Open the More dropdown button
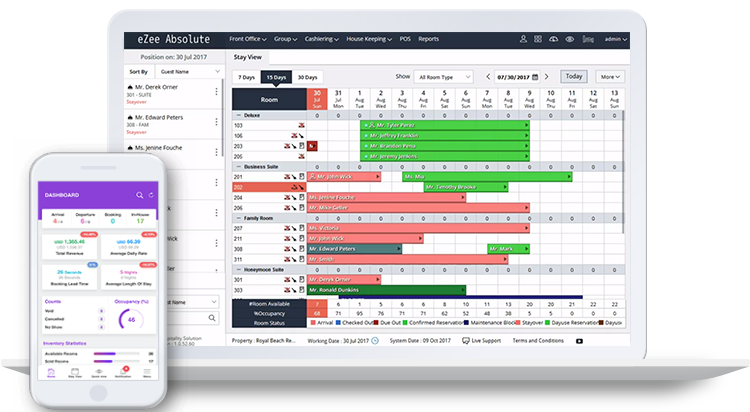 [x=607, y=76]
